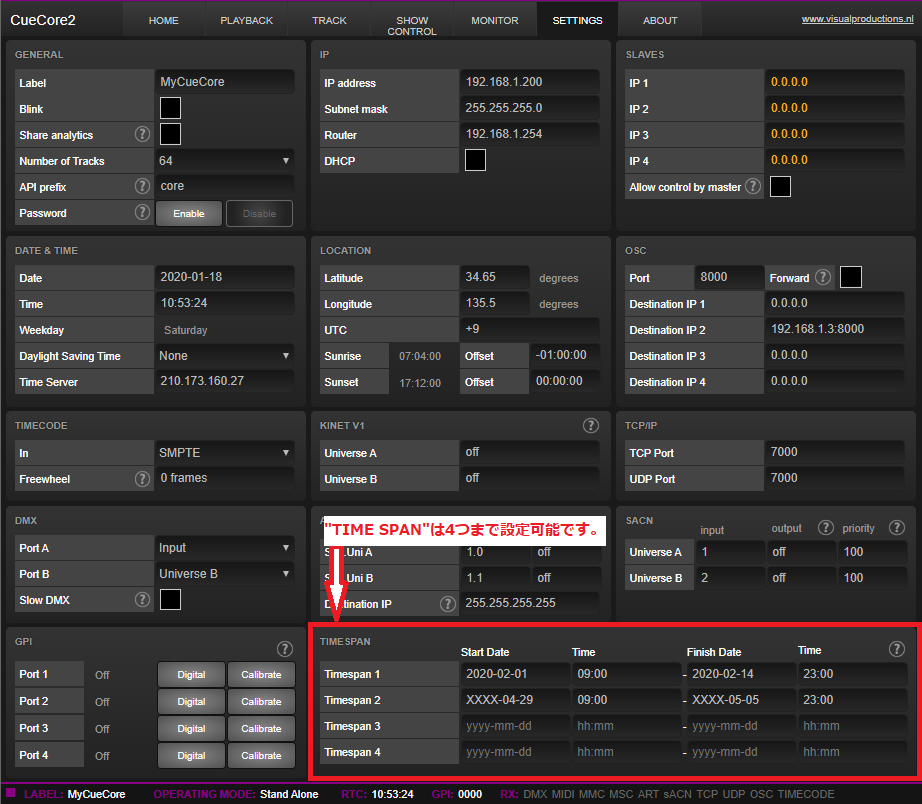The height and width of the screenshot is (804, 922).
Task: Open Number of Tracks dropdown
Action: (225, 161)
